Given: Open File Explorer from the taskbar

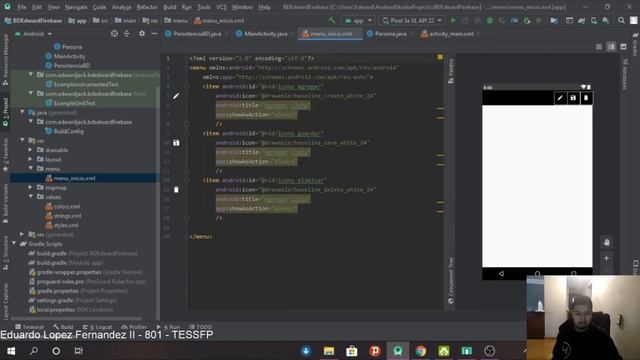Looking at the screenshot, I should tap(329, 351).
